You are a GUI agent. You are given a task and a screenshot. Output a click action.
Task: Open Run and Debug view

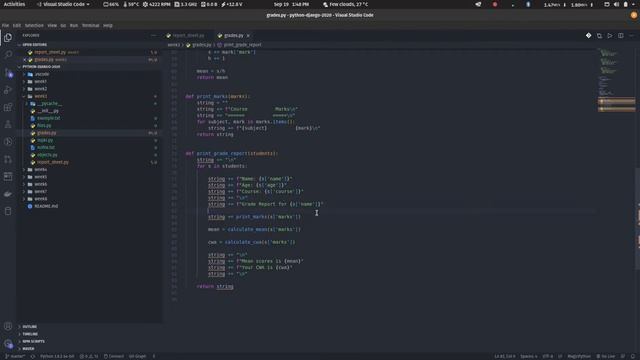[8, 90]
